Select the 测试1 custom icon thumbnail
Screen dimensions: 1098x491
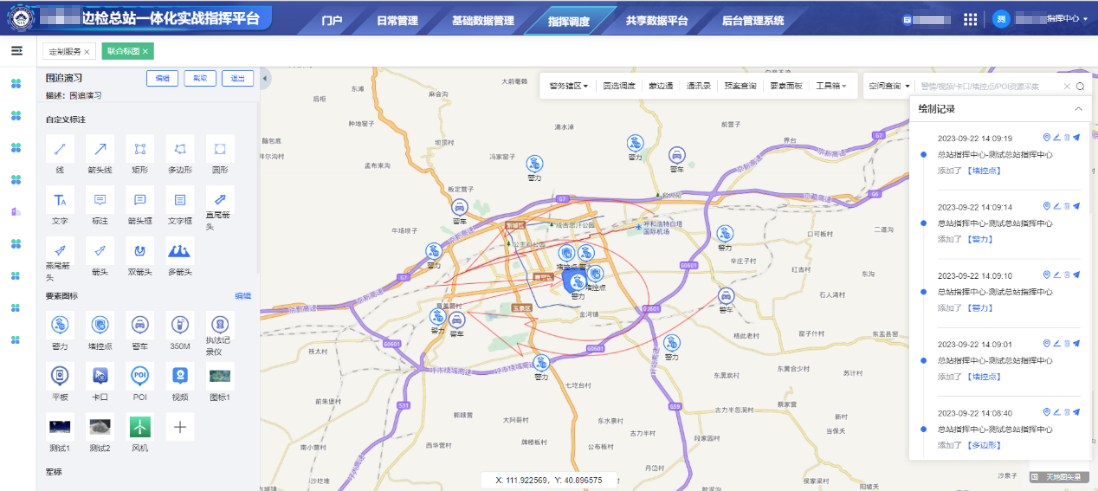pos(60,427)
